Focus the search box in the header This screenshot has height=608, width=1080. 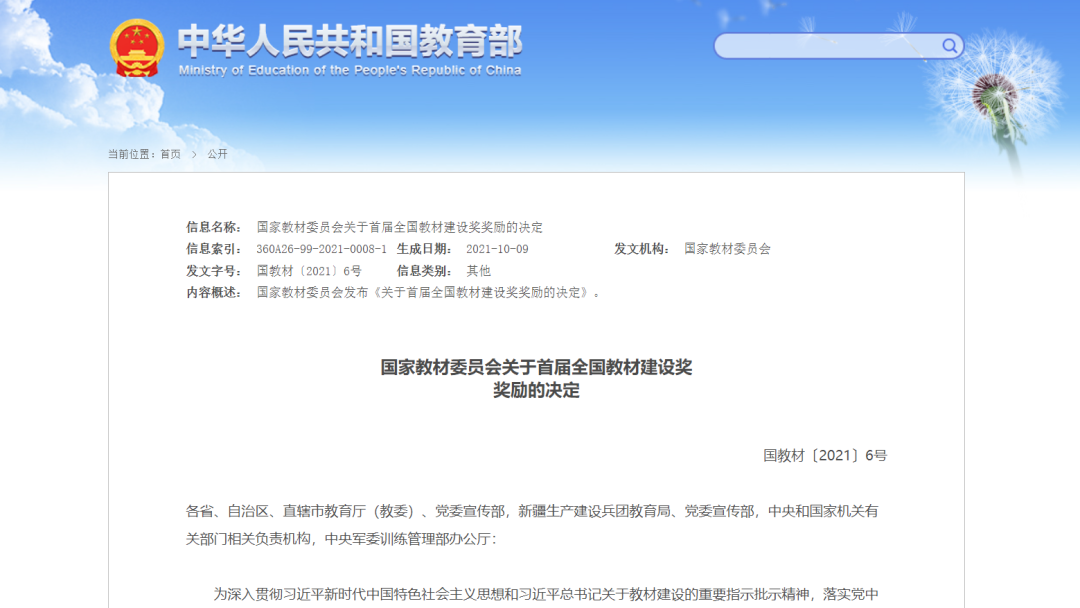coord(828,46)
